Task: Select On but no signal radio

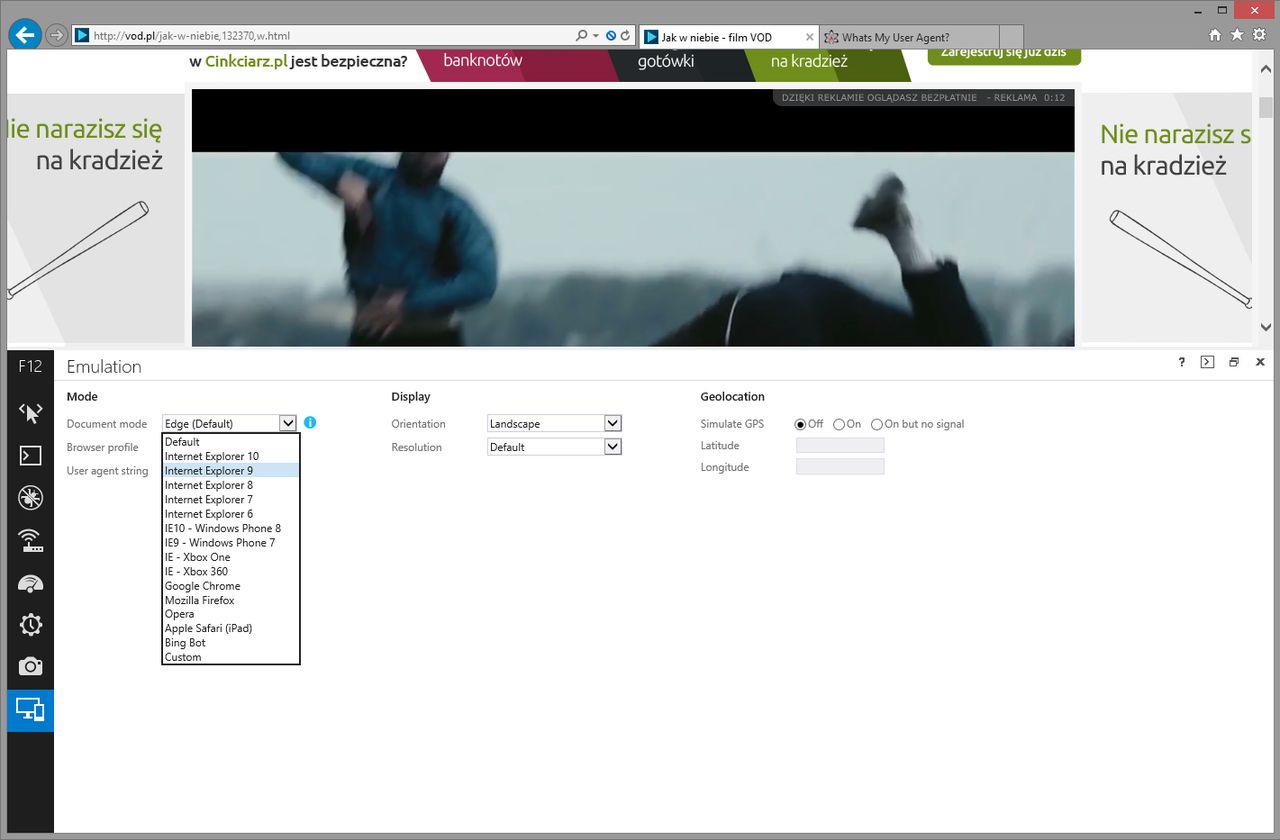Action: (877, 424)
